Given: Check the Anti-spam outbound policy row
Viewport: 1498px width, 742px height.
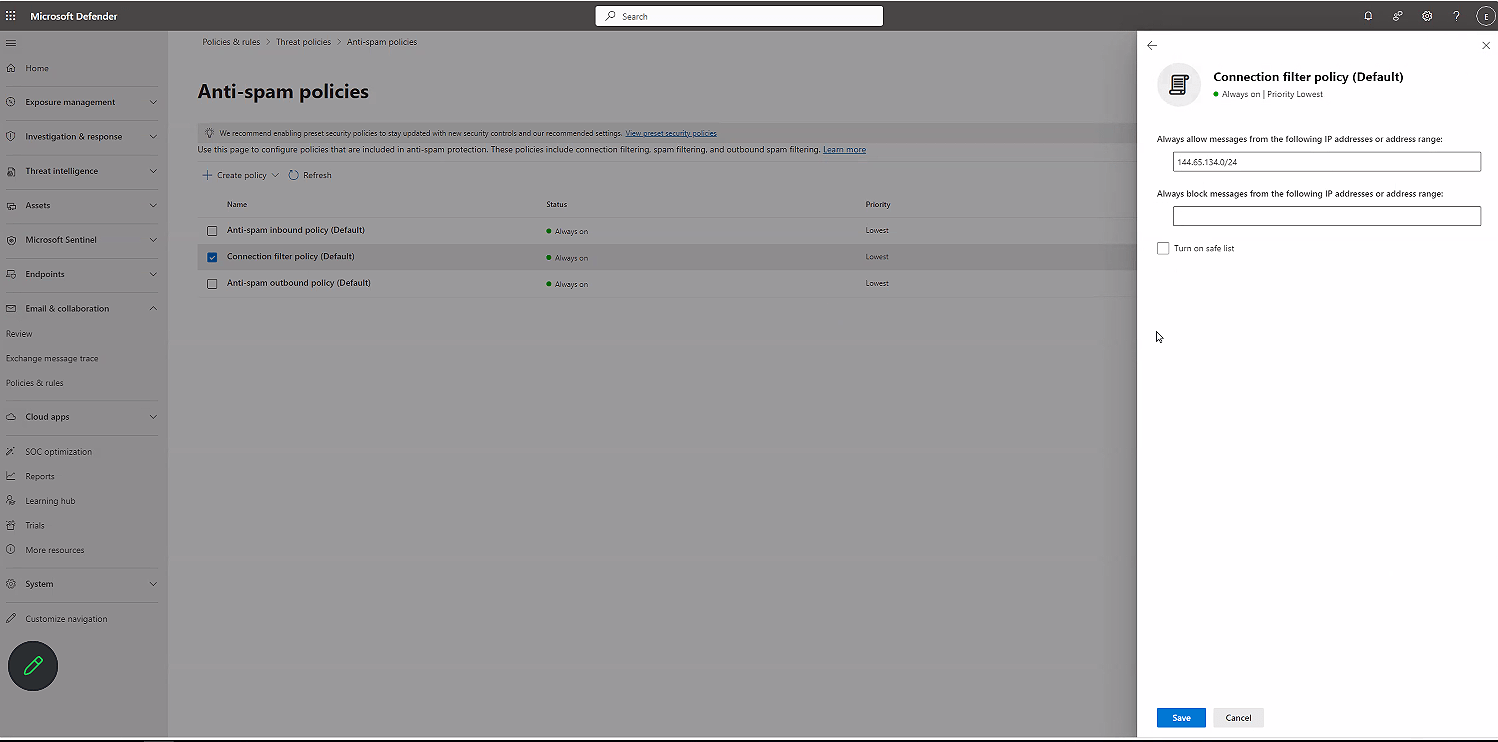Looking at the screenshot, I should (212, 283).
